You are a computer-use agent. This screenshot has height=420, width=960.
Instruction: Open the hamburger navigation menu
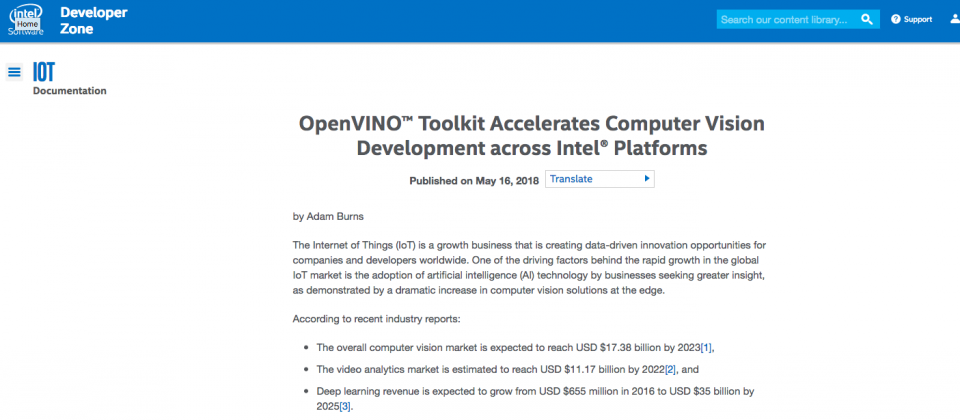click(14, 72)
